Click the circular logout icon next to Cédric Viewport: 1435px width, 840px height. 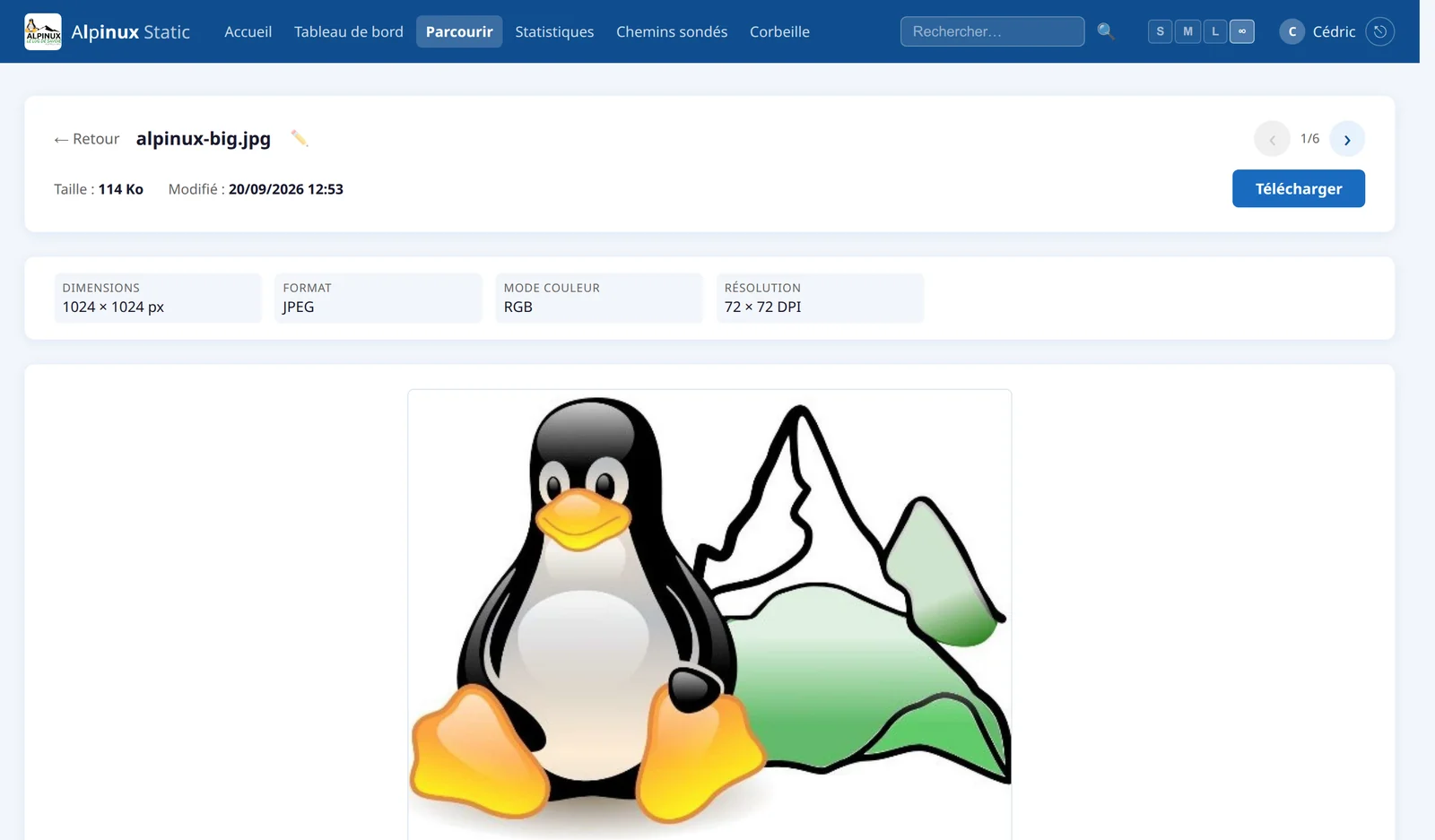(1379, 31)
